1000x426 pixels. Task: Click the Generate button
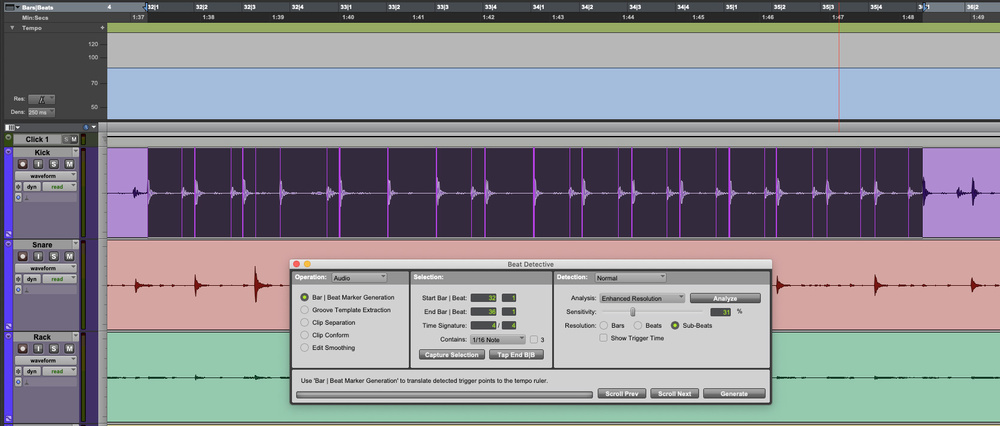734,394
